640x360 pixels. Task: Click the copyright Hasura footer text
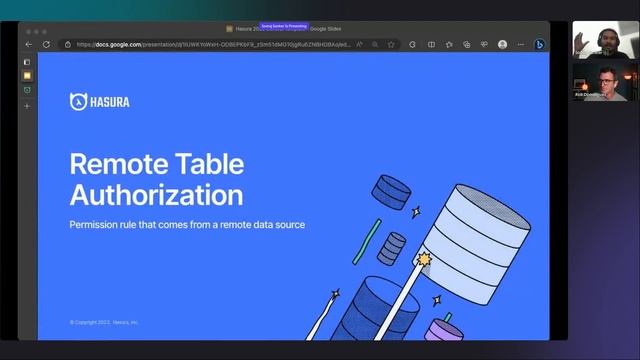(104, 322)
